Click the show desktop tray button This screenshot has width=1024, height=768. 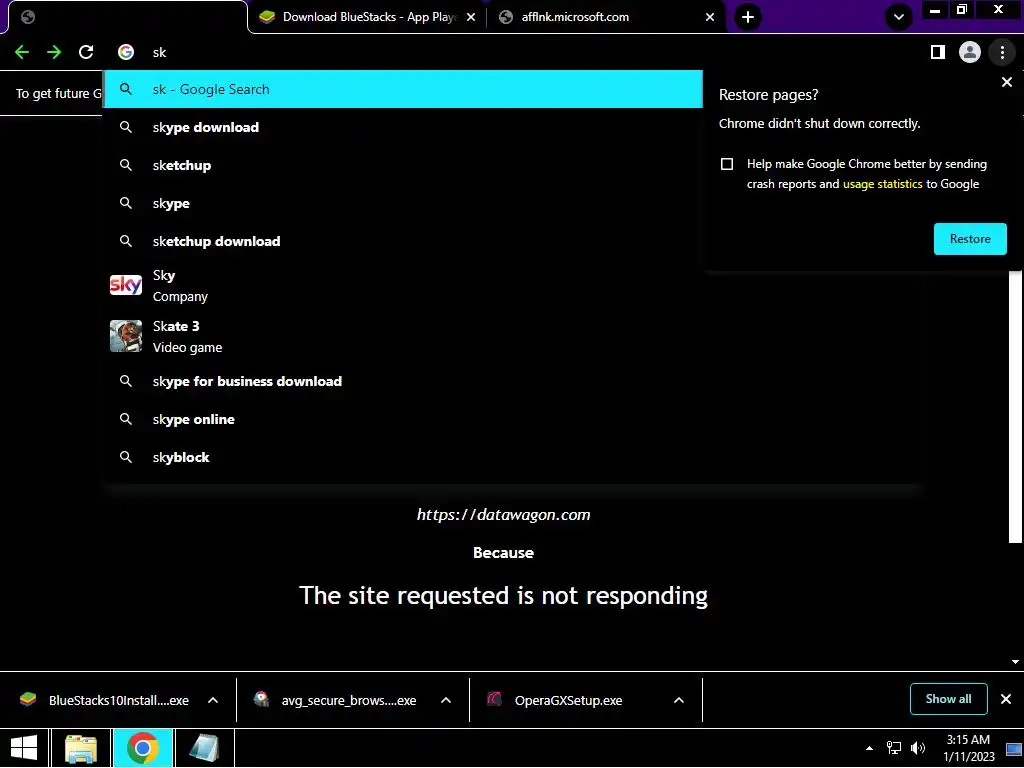pos(1014,748)
